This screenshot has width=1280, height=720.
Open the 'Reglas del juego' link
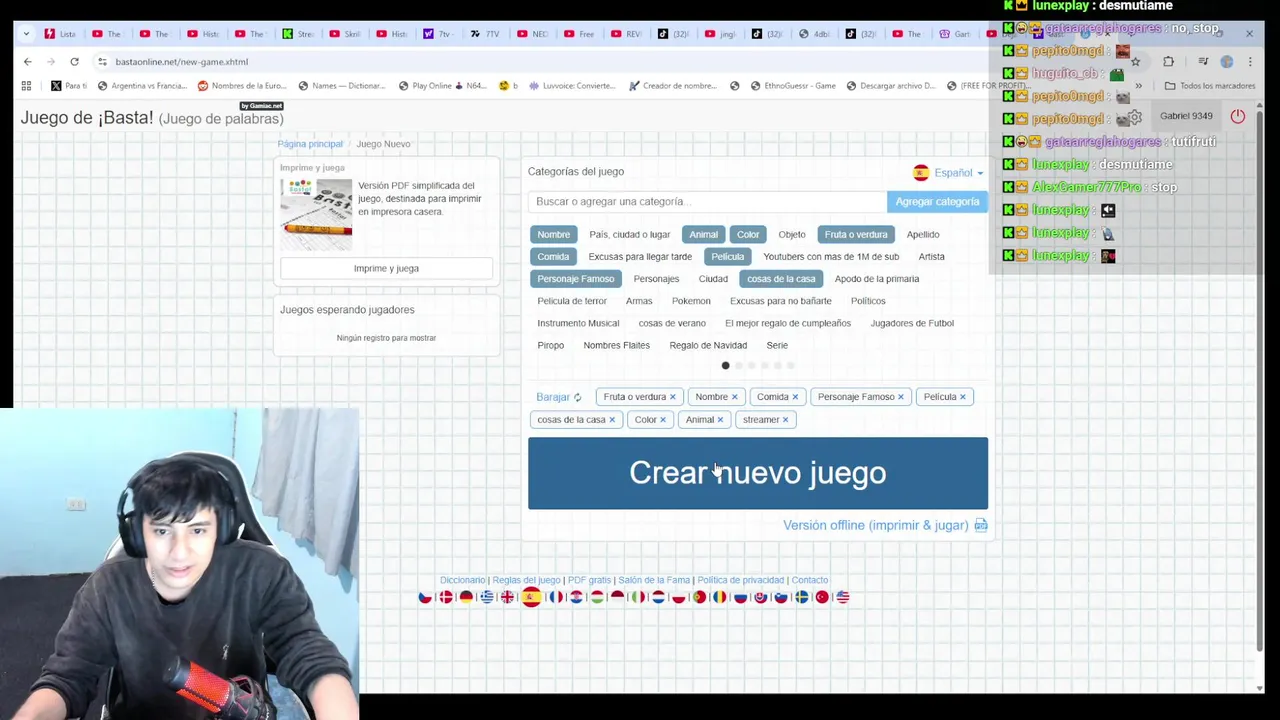pyautogui.click(x=526, y=580)
